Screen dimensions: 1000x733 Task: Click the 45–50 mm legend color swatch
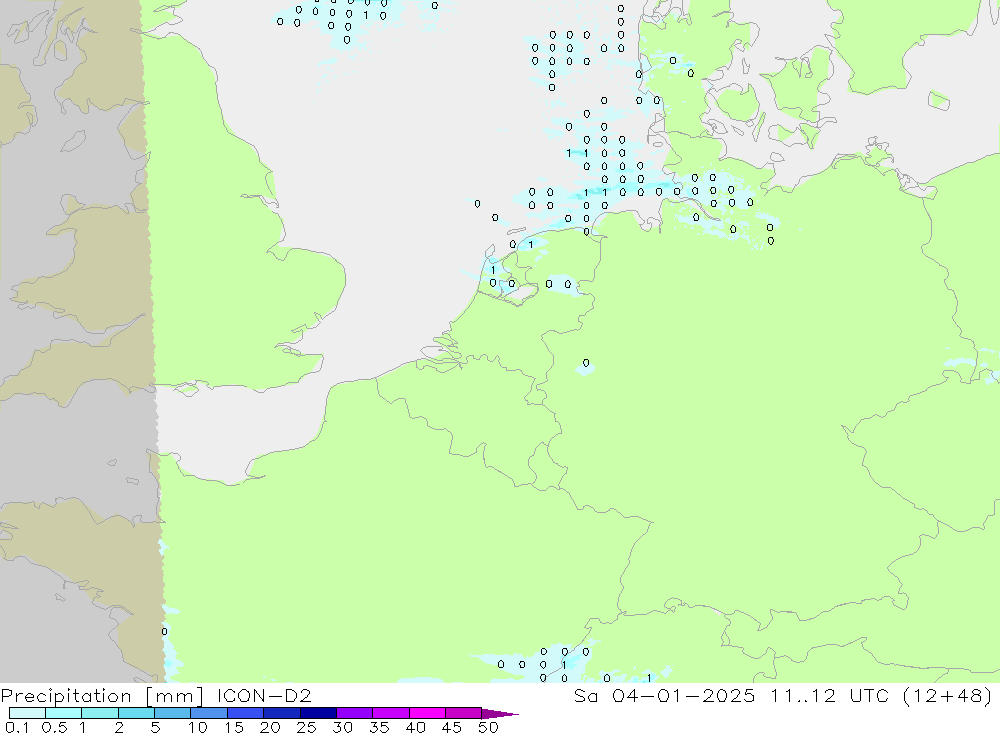[463, 713]
